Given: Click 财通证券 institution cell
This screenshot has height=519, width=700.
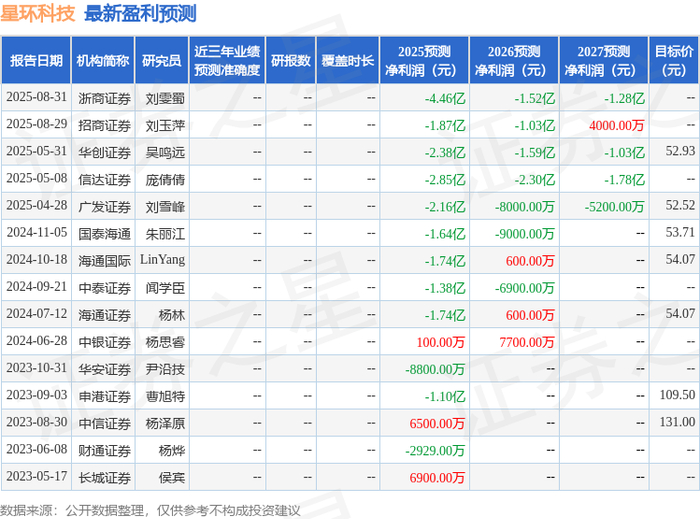Looking at the screenshot, I should (x=104, y=451).
